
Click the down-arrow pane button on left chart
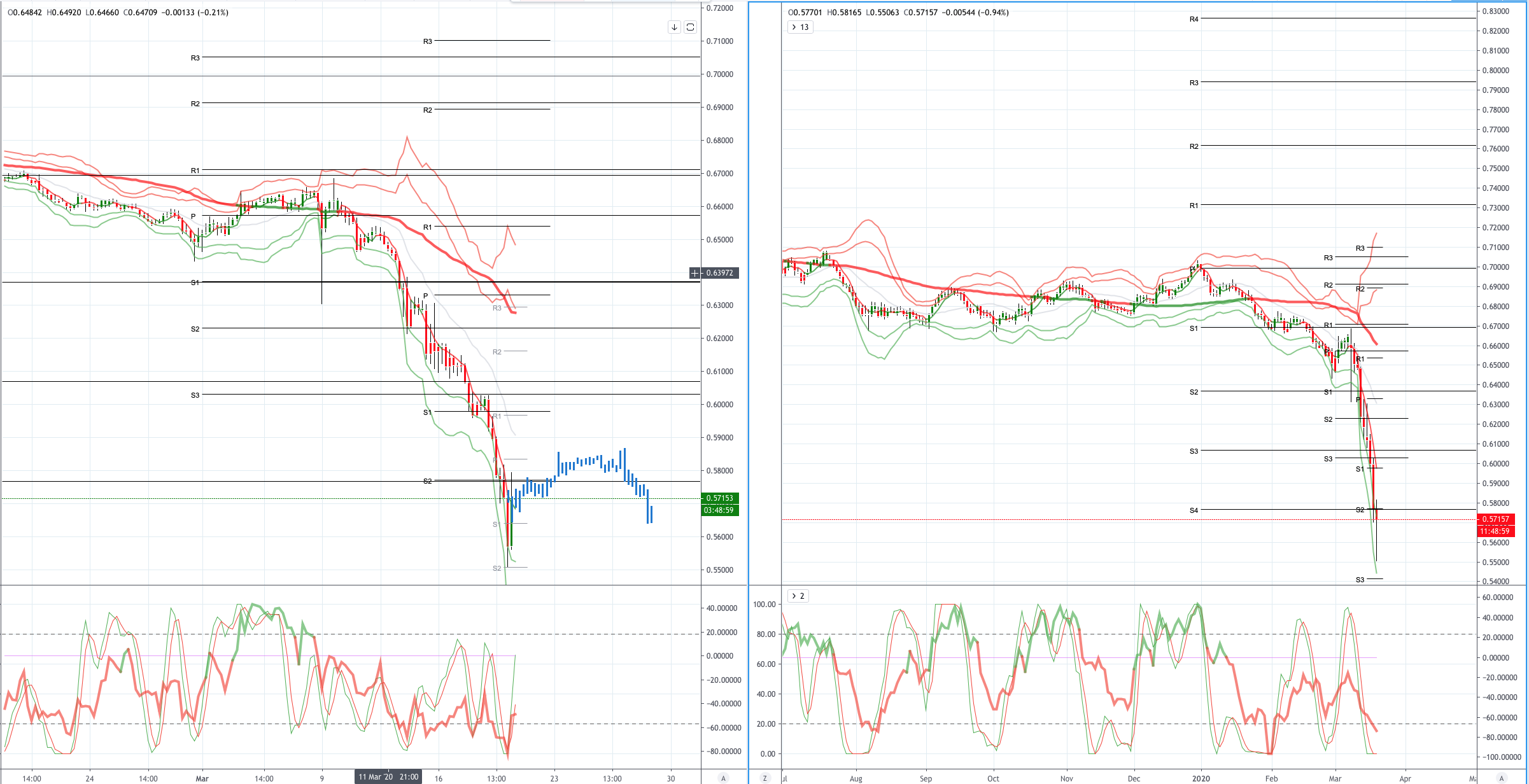(674, 27)
